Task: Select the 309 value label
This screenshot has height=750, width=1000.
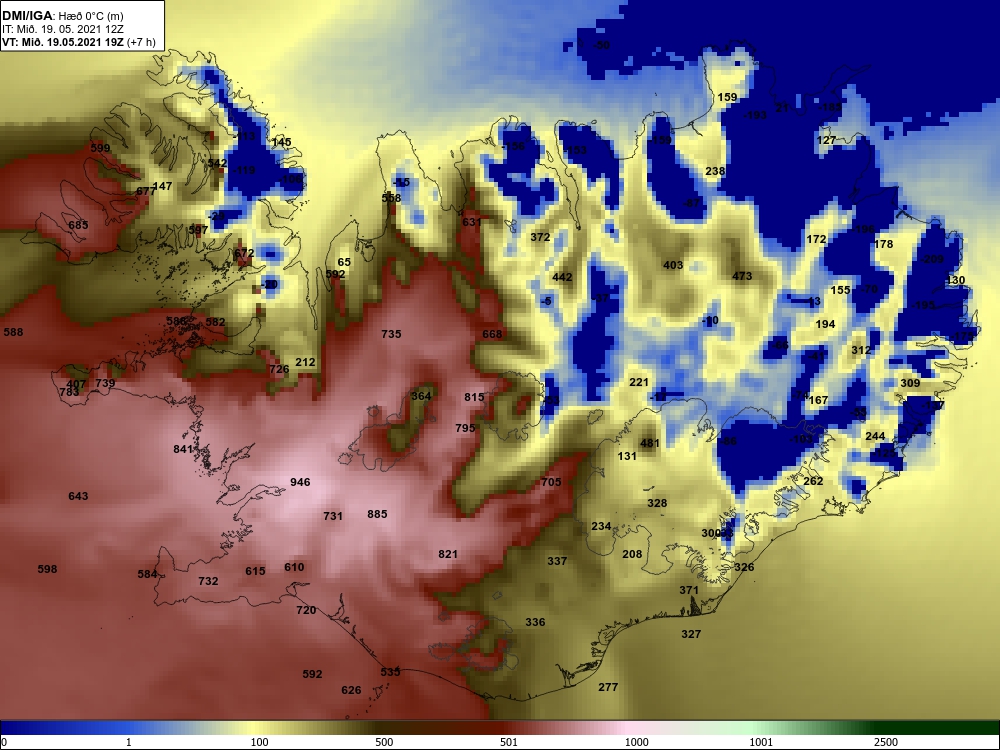Action: pos(910,383)
